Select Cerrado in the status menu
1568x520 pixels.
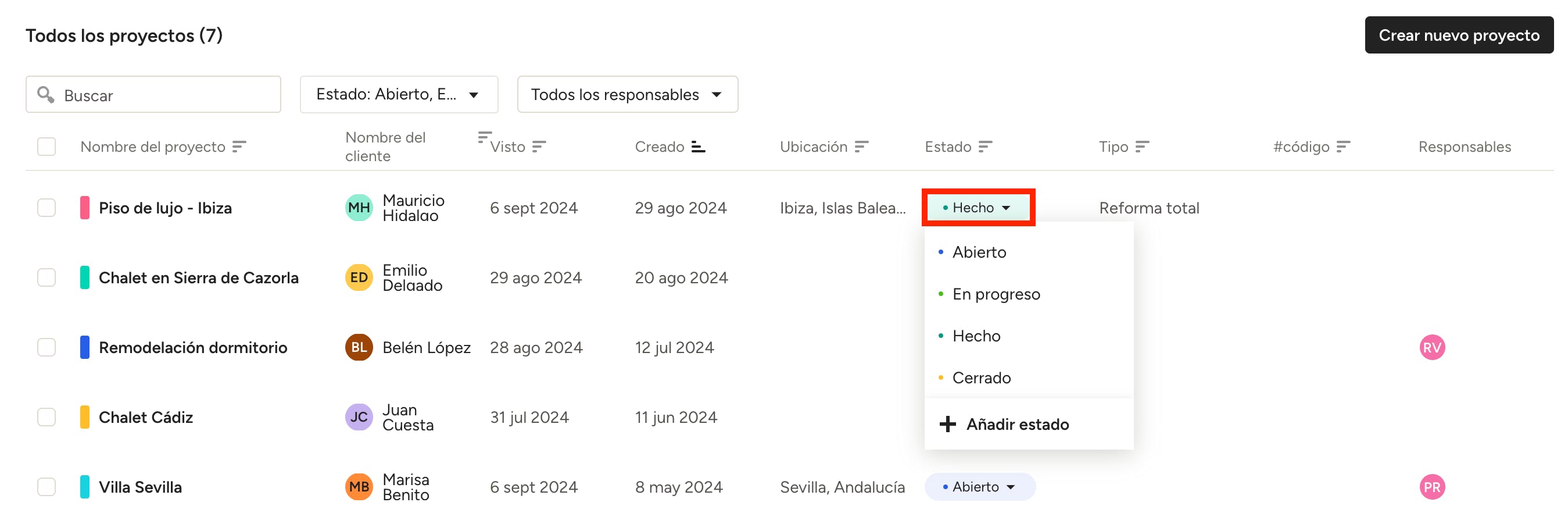981,378
